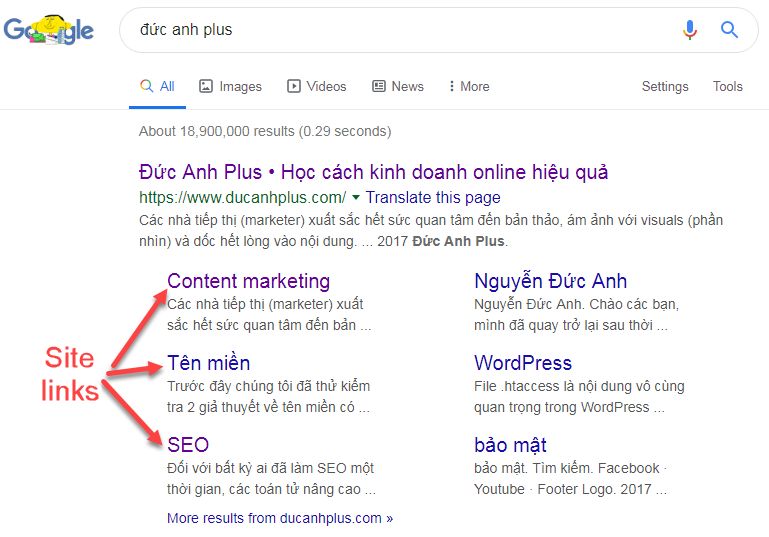This screenshot has width=769, height=537.
Task: Open the 'Nguyễn Đức Anh' sitelink
Action: click(550, 281)
